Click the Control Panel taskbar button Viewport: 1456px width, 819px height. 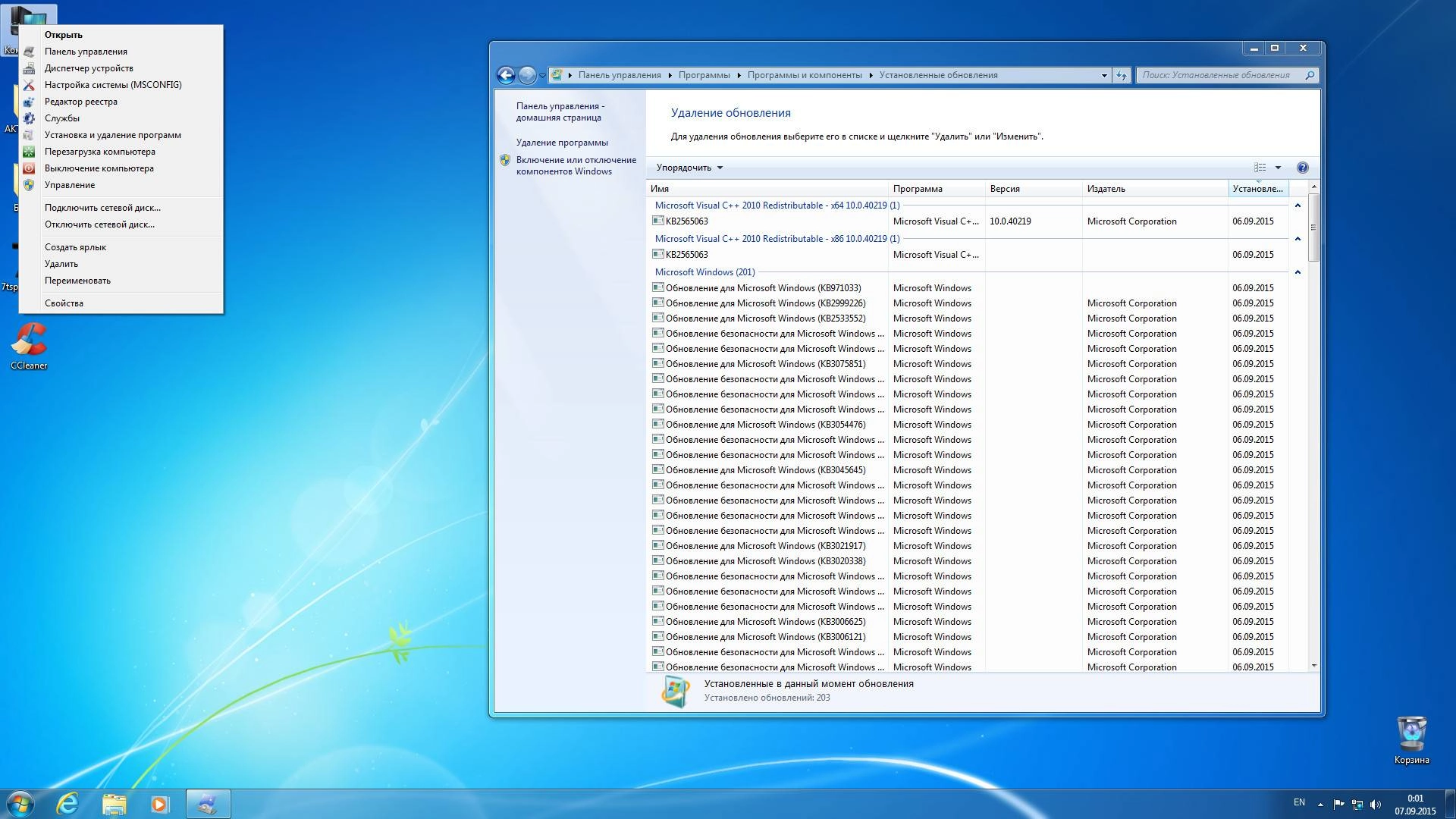[x=208, y=804]
